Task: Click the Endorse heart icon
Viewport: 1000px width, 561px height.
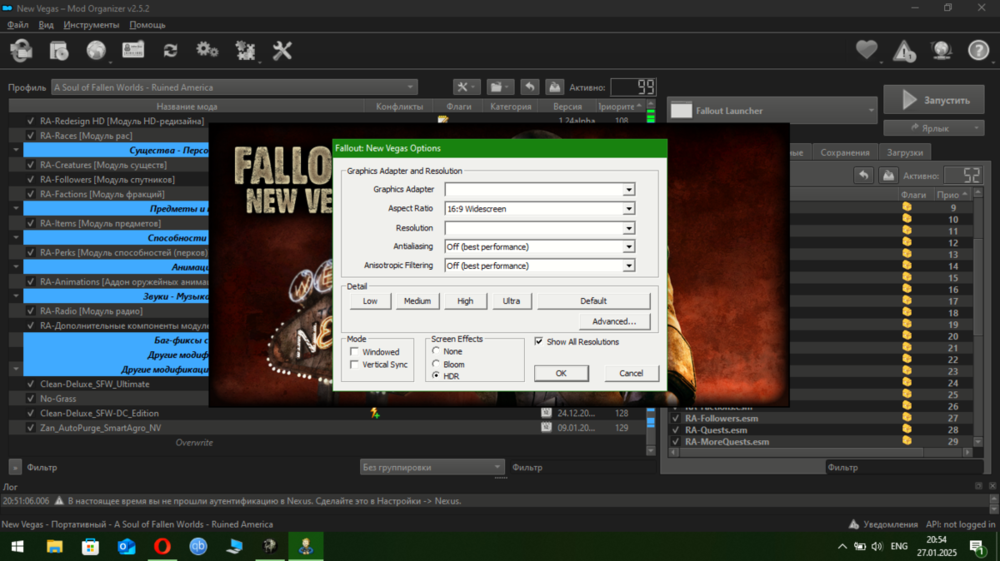Action: (866, 50)
